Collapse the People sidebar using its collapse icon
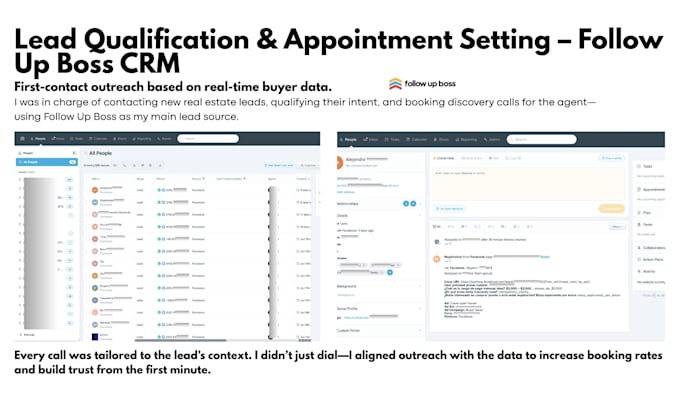This screenshot has height=411, width=680. point(74,153)
